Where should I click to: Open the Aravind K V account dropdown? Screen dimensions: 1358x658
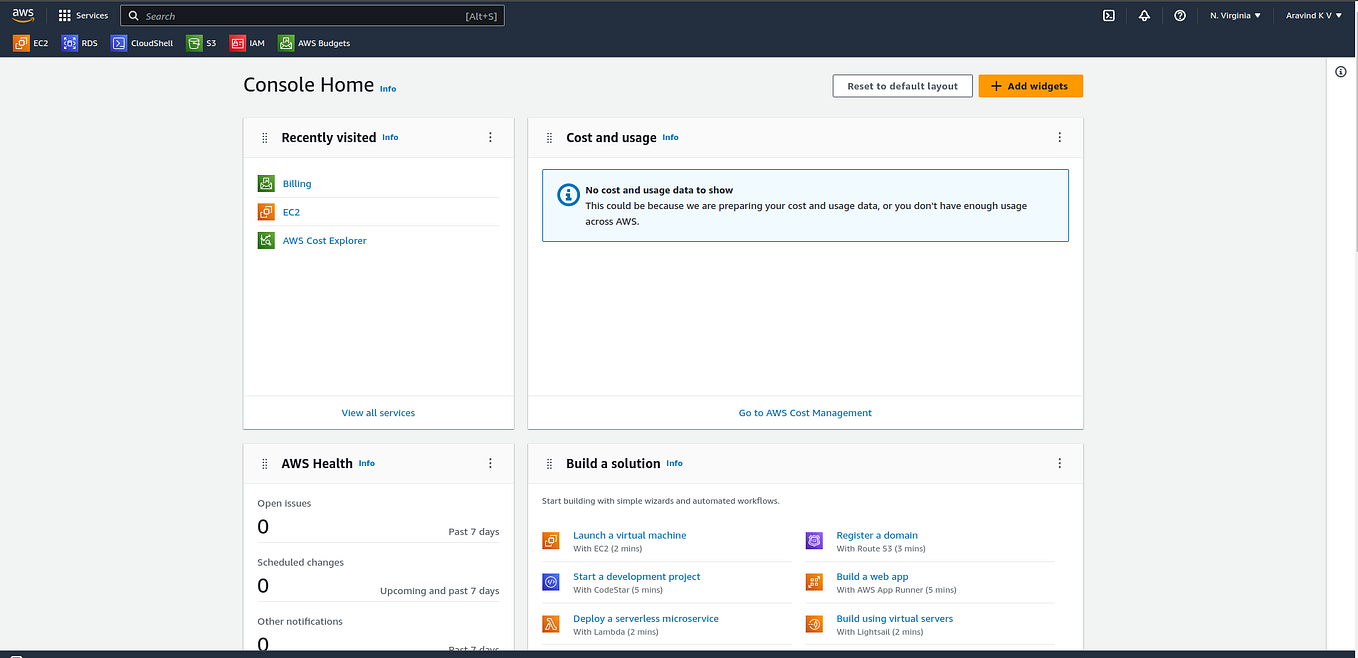[x=1313, y=15]
